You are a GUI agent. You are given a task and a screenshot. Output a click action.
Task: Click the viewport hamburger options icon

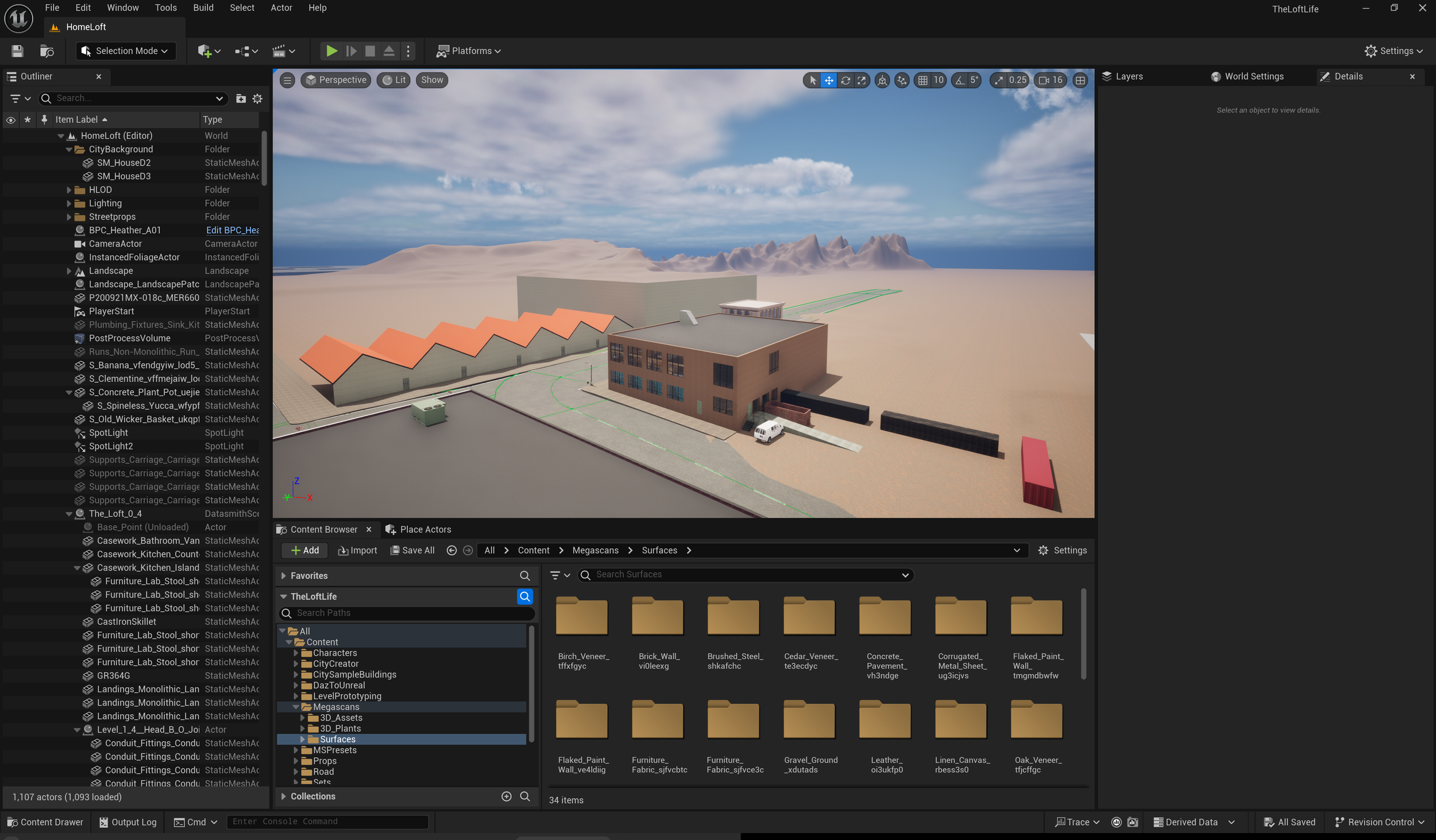pyautogui.click(x=287, y=80)
